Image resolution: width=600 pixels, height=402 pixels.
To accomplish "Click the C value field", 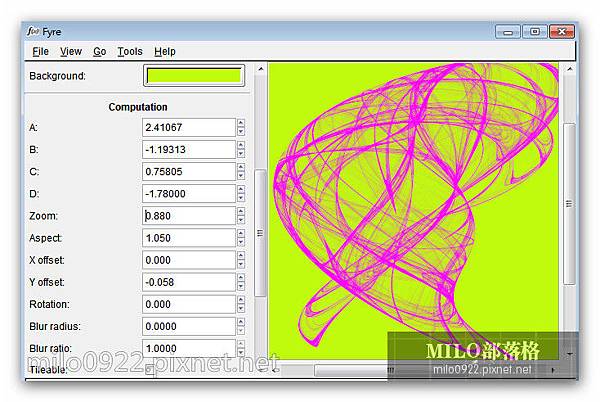I will 189,172.
